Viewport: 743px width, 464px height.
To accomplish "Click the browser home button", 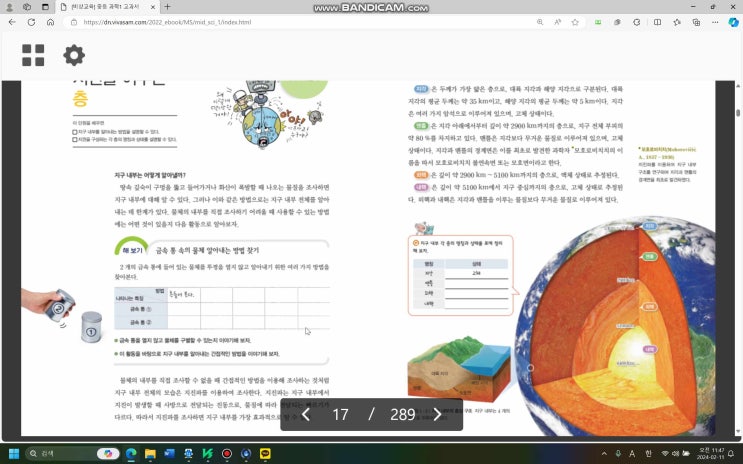I will point(50,21).
